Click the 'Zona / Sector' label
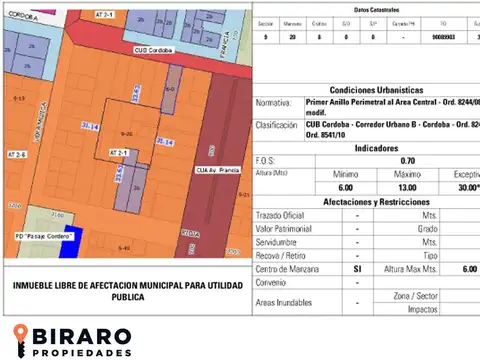The image size is (480, 360). pyautogui.click(x=415, y=296)
